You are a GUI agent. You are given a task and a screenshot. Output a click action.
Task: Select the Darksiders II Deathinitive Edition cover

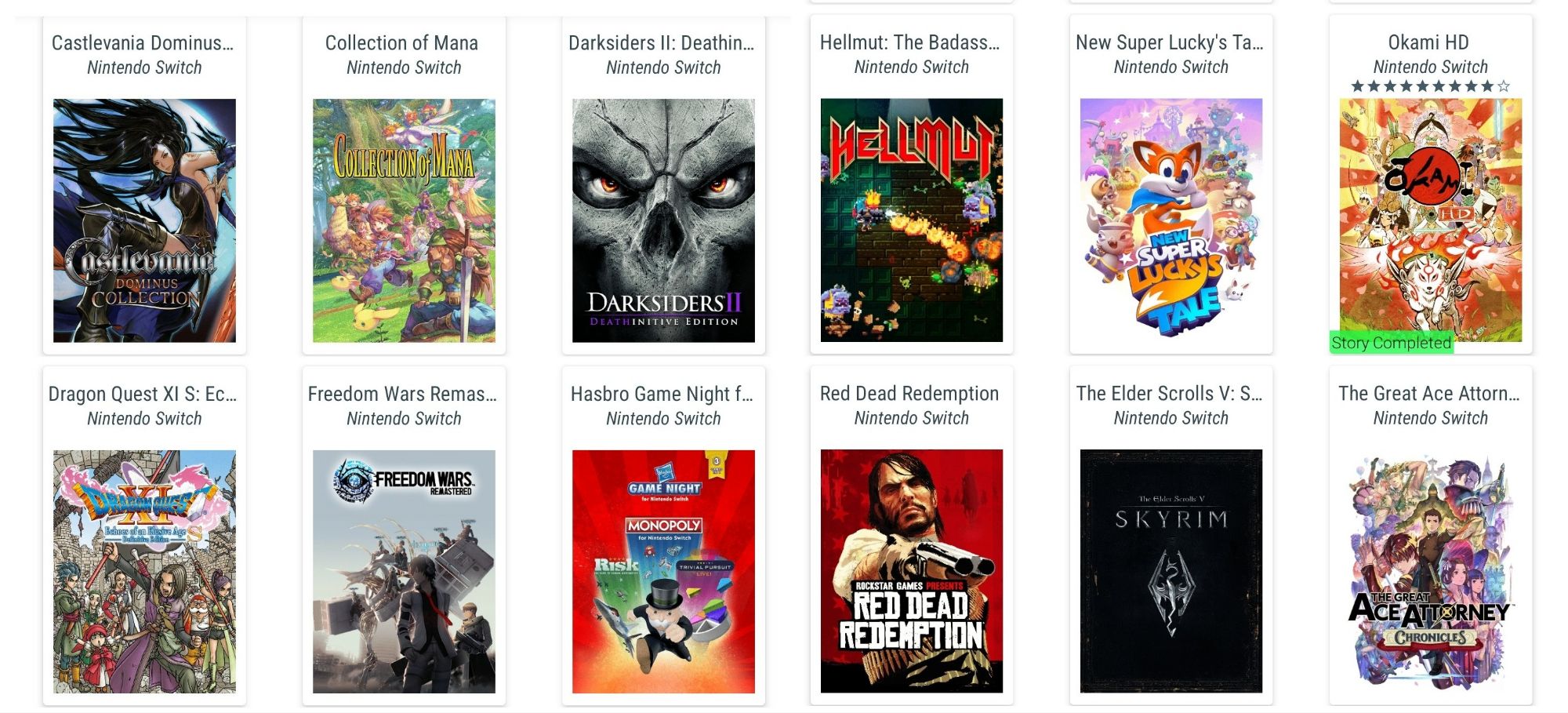tap(663, 220)
